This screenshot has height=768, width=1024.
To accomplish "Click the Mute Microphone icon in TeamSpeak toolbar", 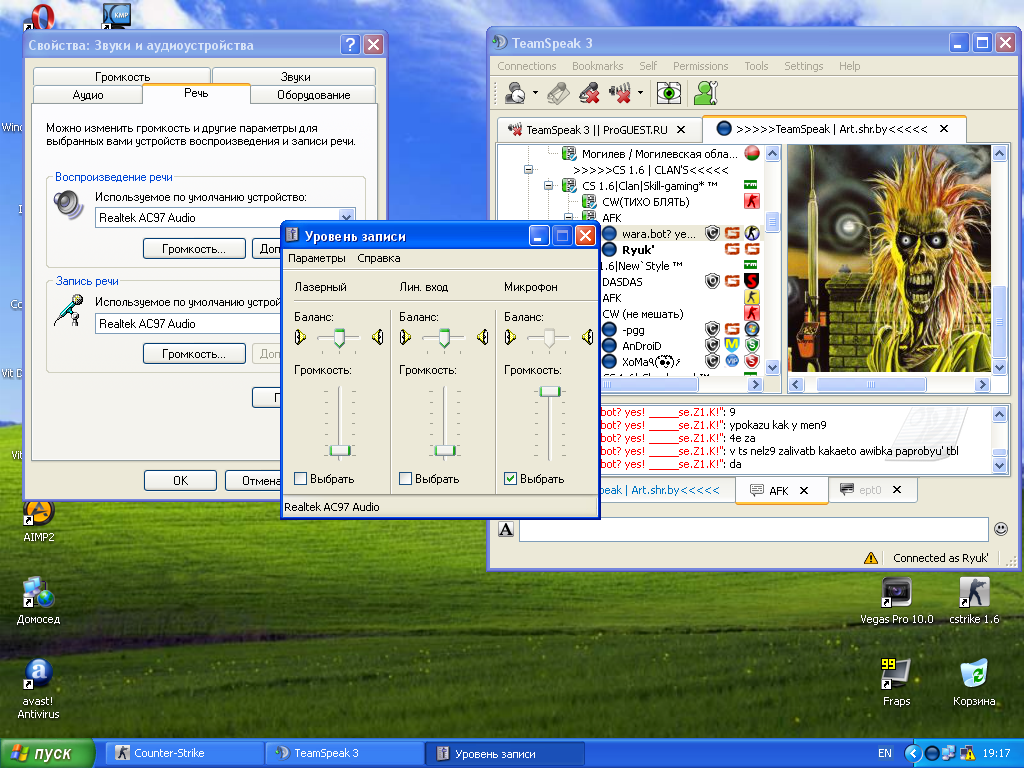I will coord(589,93).
